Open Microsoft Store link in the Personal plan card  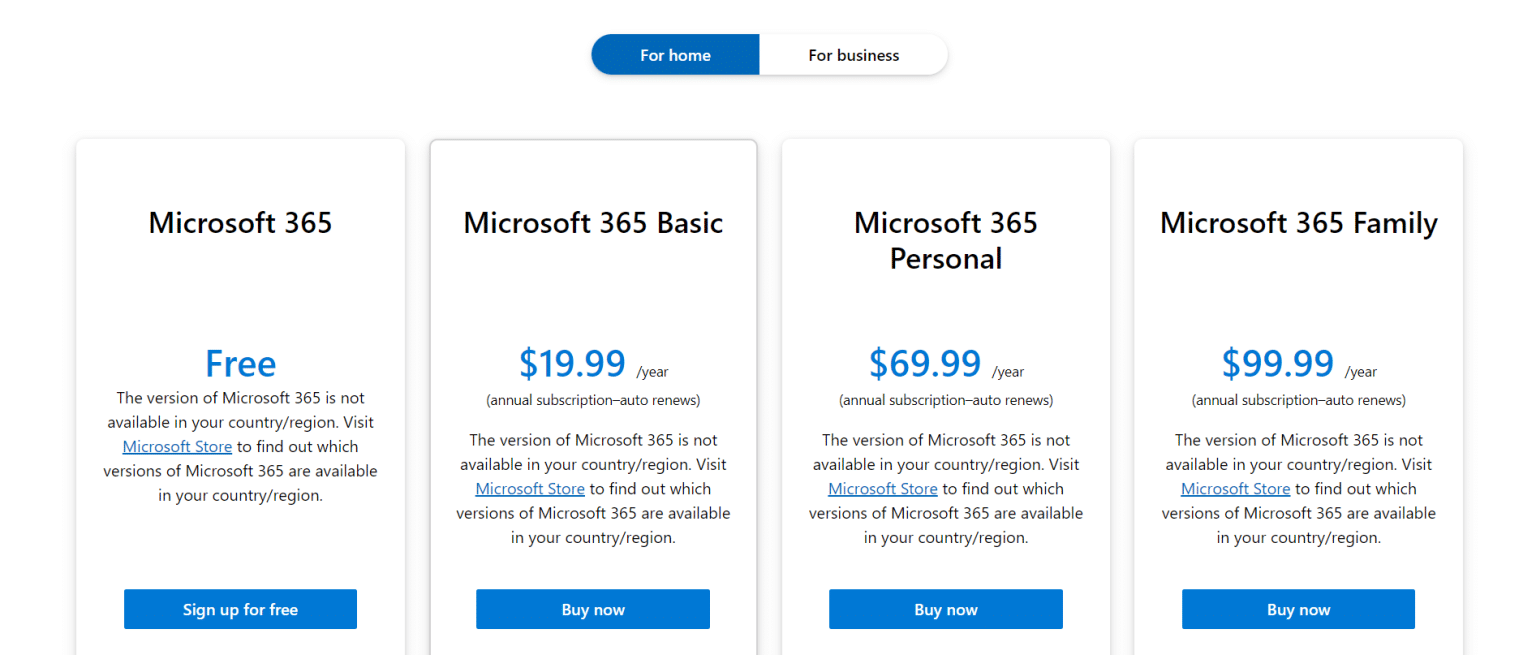click(883, 488)
